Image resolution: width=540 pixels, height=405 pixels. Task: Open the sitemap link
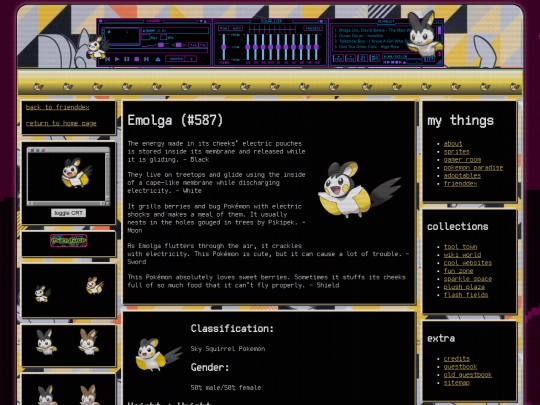[x=456, y=383]
